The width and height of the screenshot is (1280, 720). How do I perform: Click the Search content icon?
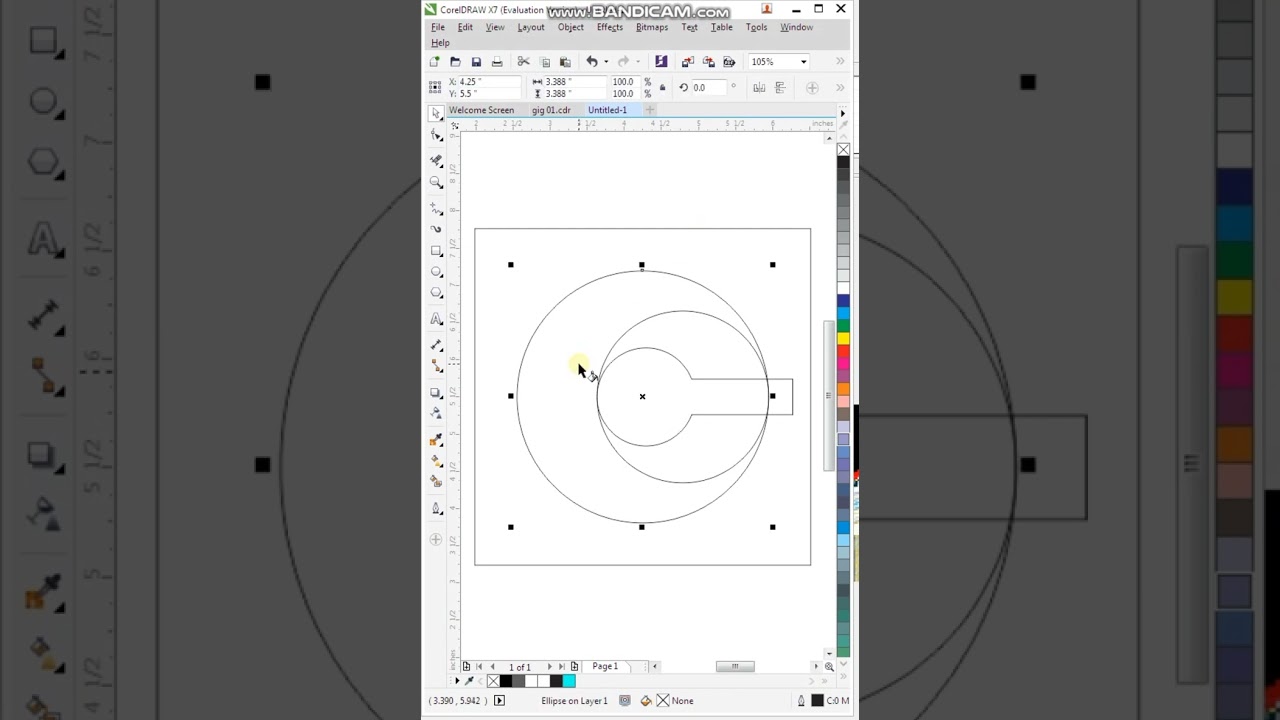[x=660, y=62]
